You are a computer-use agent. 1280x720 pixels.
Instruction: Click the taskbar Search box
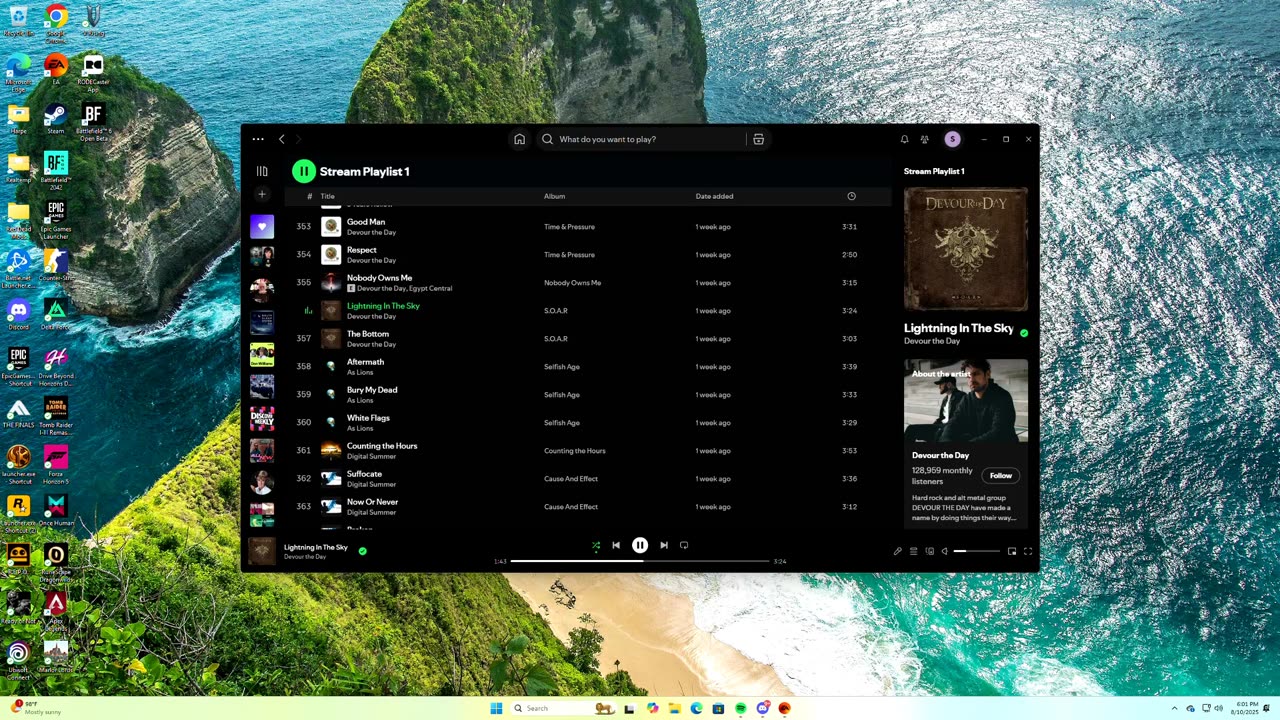[565, 708]
